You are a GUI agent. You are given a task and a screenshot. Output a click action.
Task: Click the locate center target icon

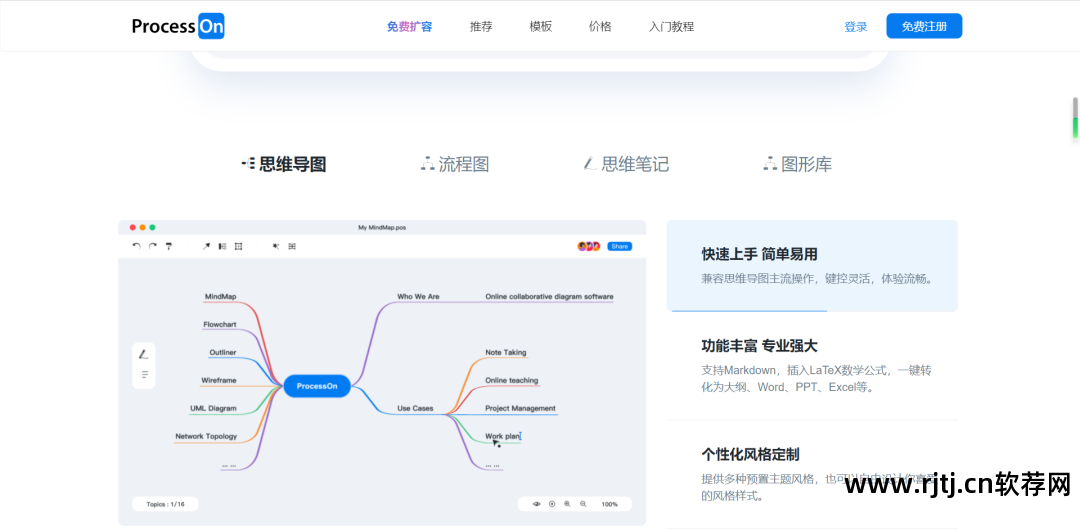[x=552, y=504]
